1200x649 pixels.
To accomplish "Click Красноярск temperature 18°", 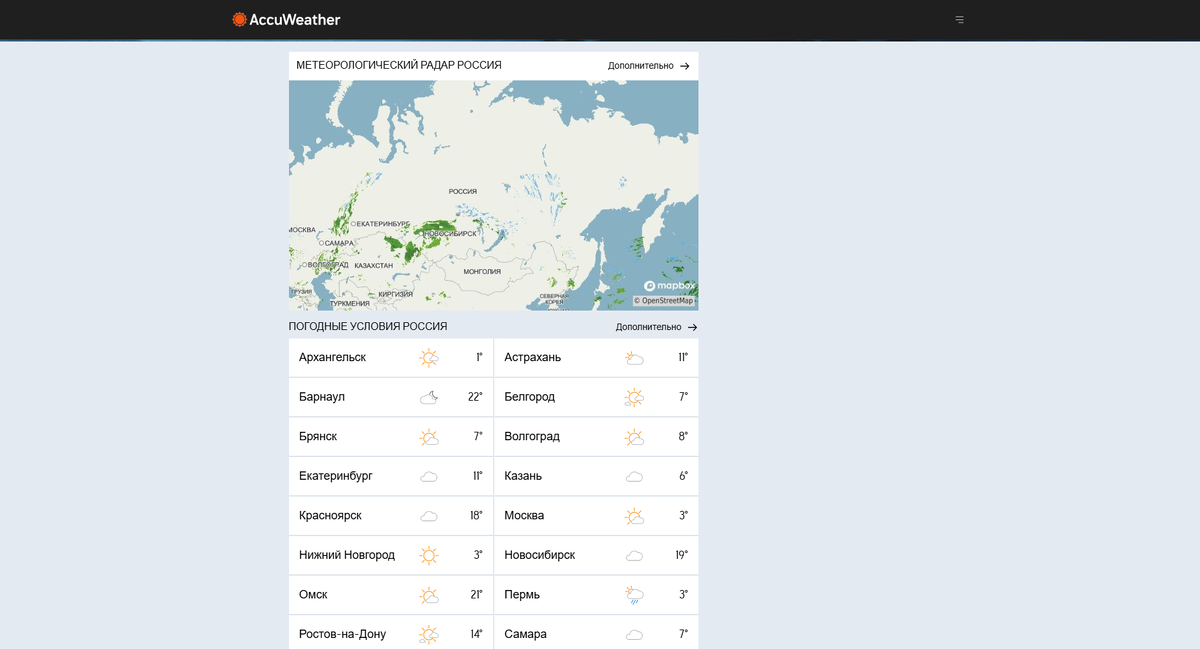I will (x=476, y=516).
